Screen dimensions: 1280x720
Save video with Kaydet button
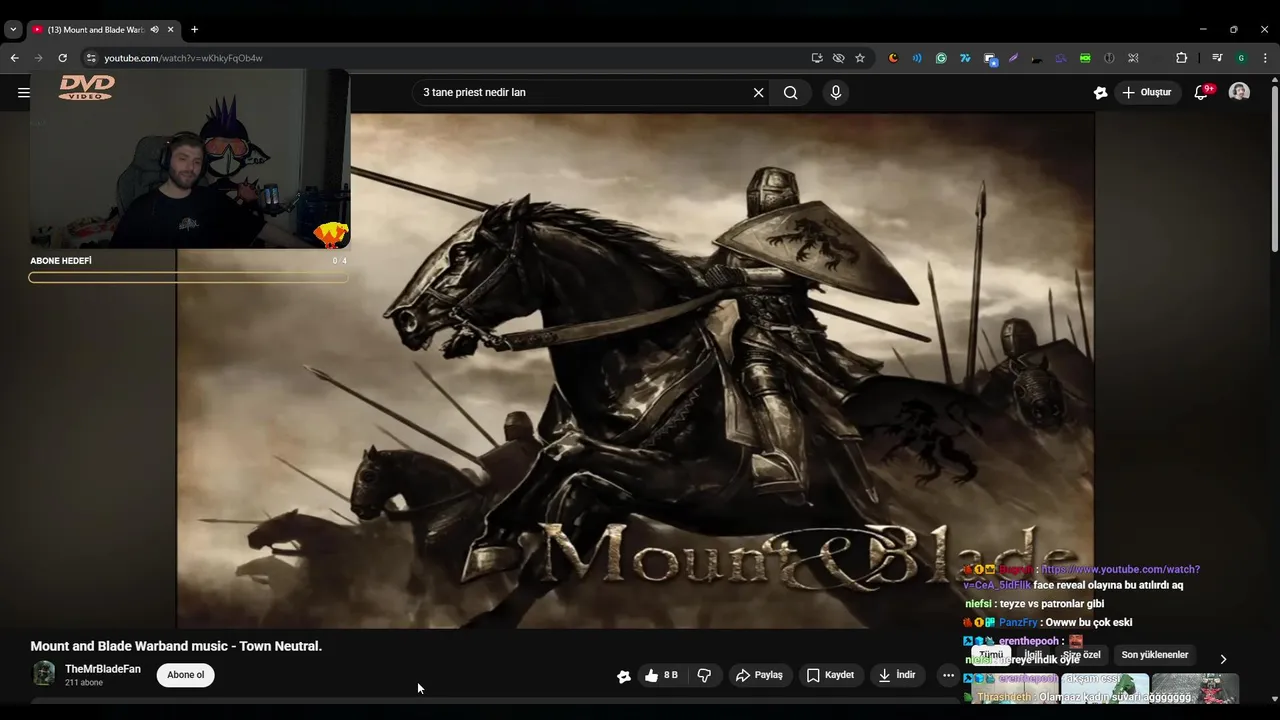(x=830, y=675)
